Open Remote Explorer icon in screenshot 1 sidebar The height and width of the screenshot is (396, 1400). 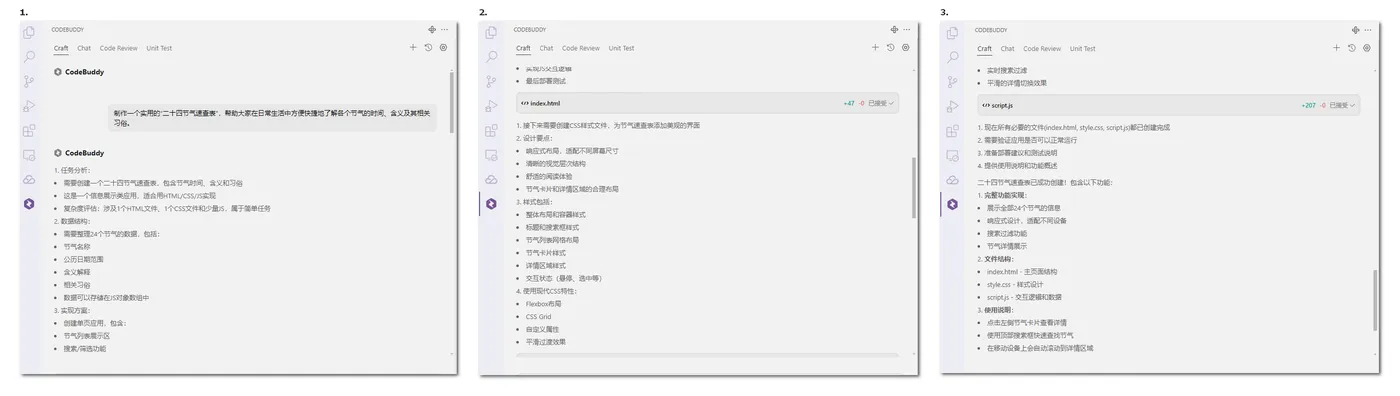(29, 155)
